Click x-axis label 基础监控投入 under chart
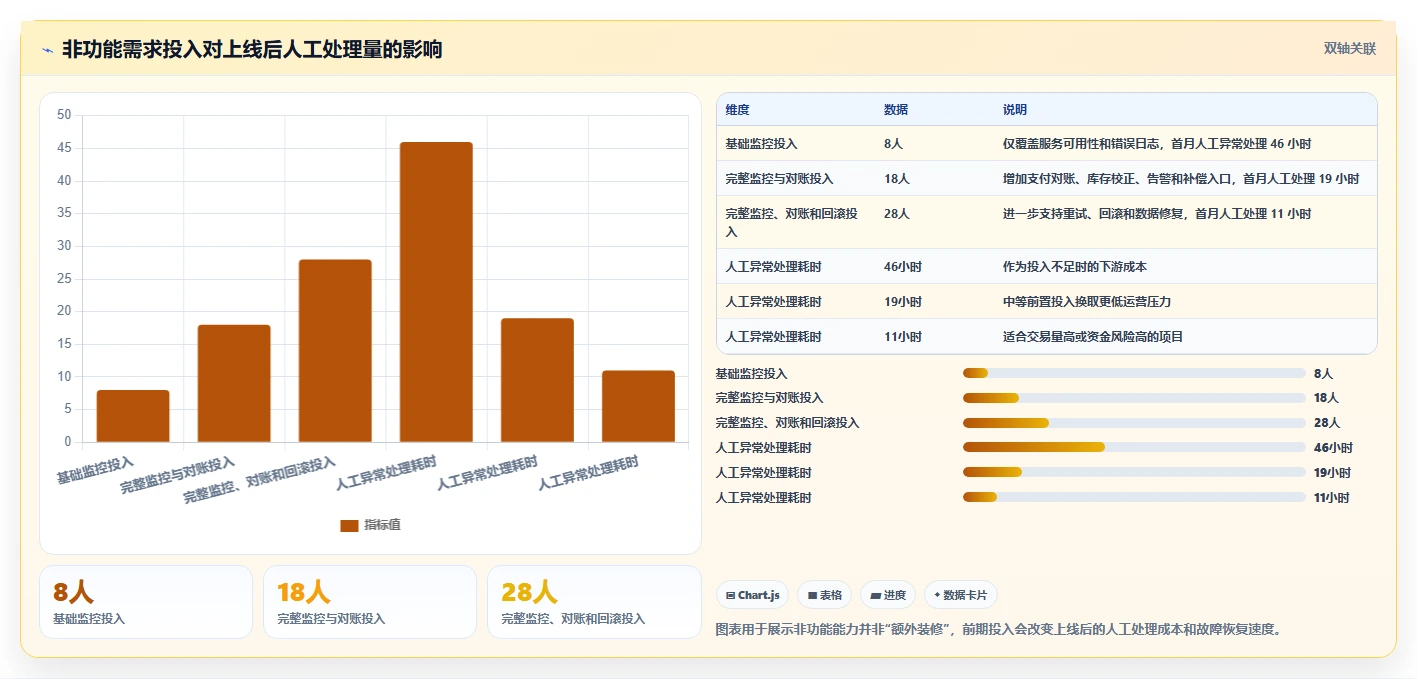This screenshot has width=1417, height=679. click(95, 472)
